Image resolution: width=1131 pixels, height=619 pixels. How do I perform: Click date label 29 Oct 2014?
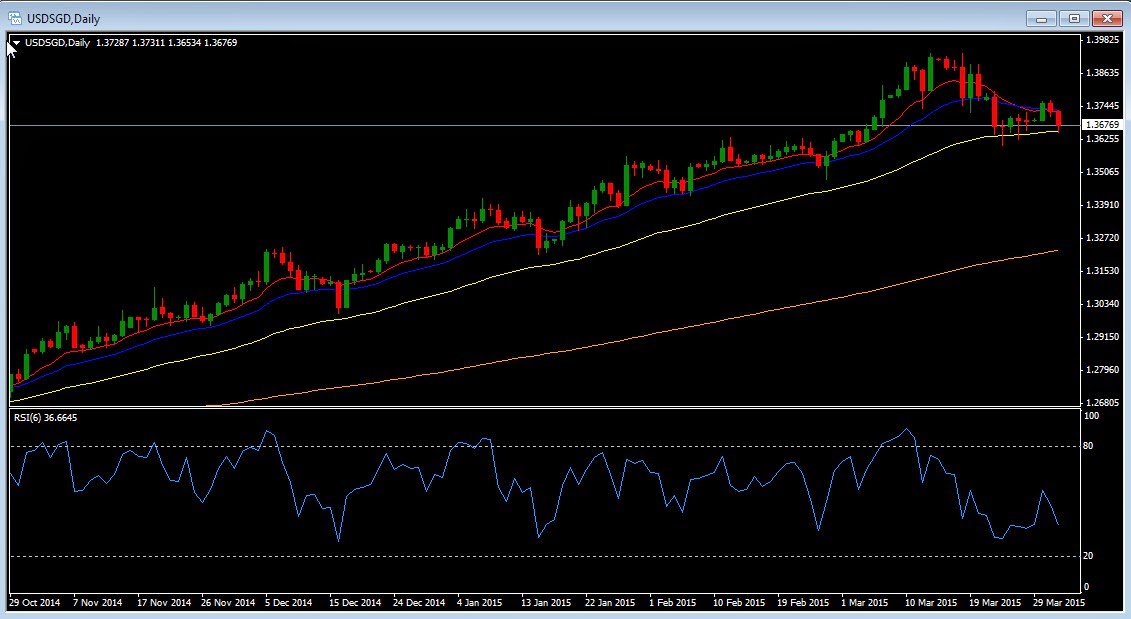(x=35, y=602)
